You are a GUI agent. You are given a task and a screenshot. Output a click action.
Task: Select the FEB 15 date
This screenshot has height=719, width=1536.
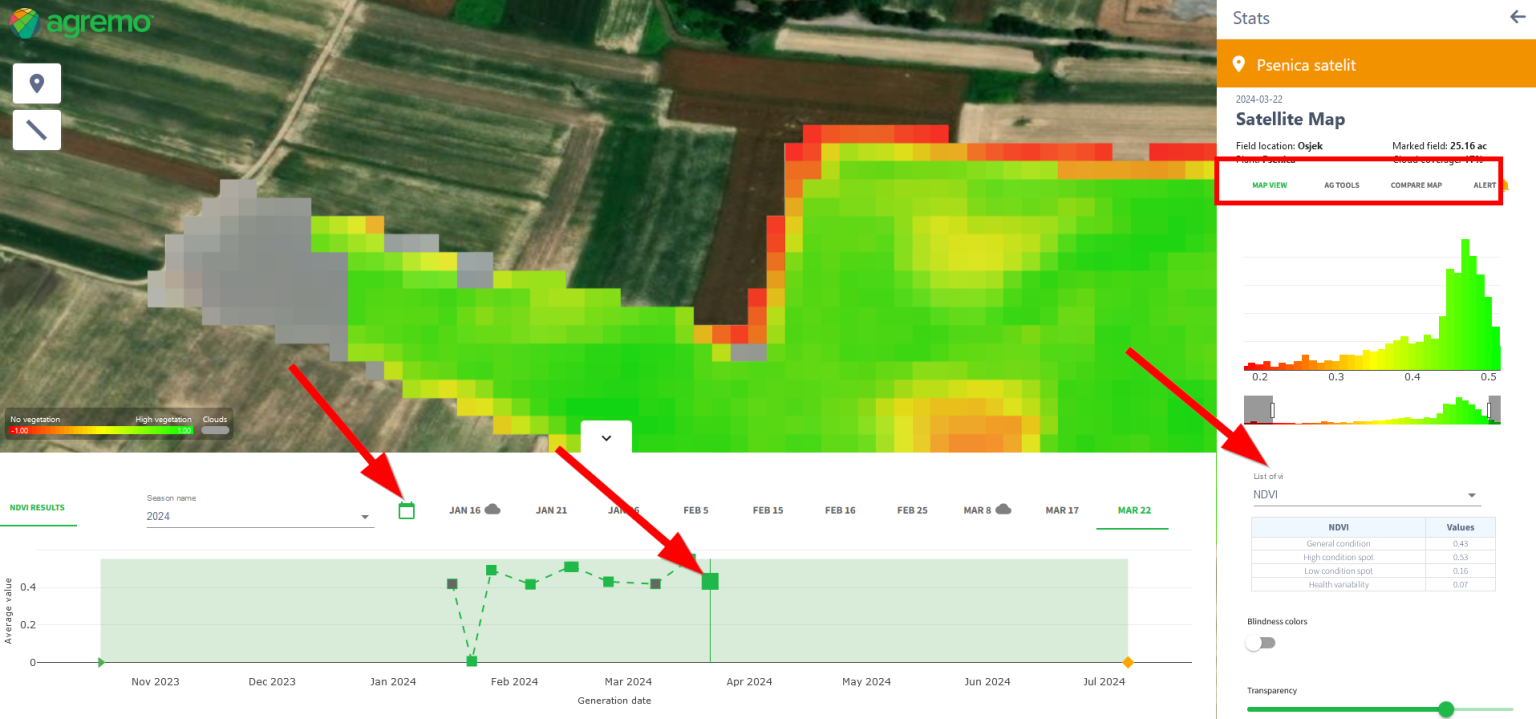[x=768, y=510]
